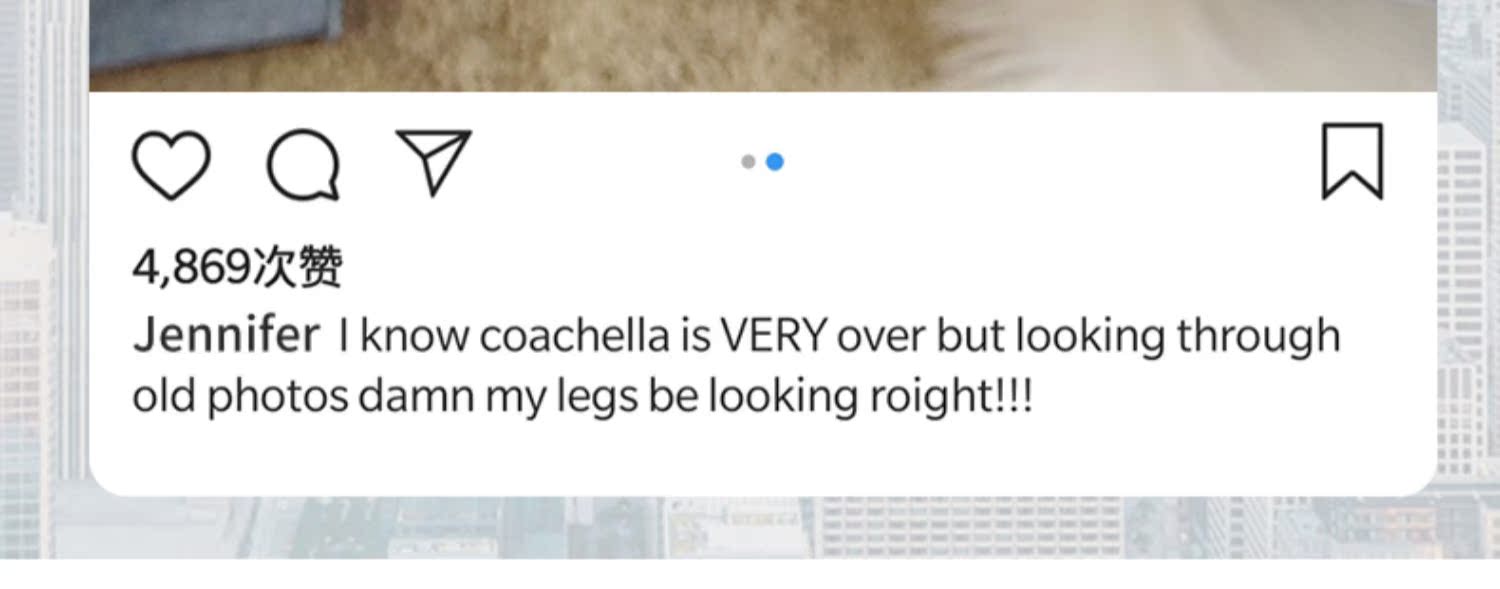View the 4,869次赞 likes list
The image size is (1500, 589).
[x=237, y=267]
